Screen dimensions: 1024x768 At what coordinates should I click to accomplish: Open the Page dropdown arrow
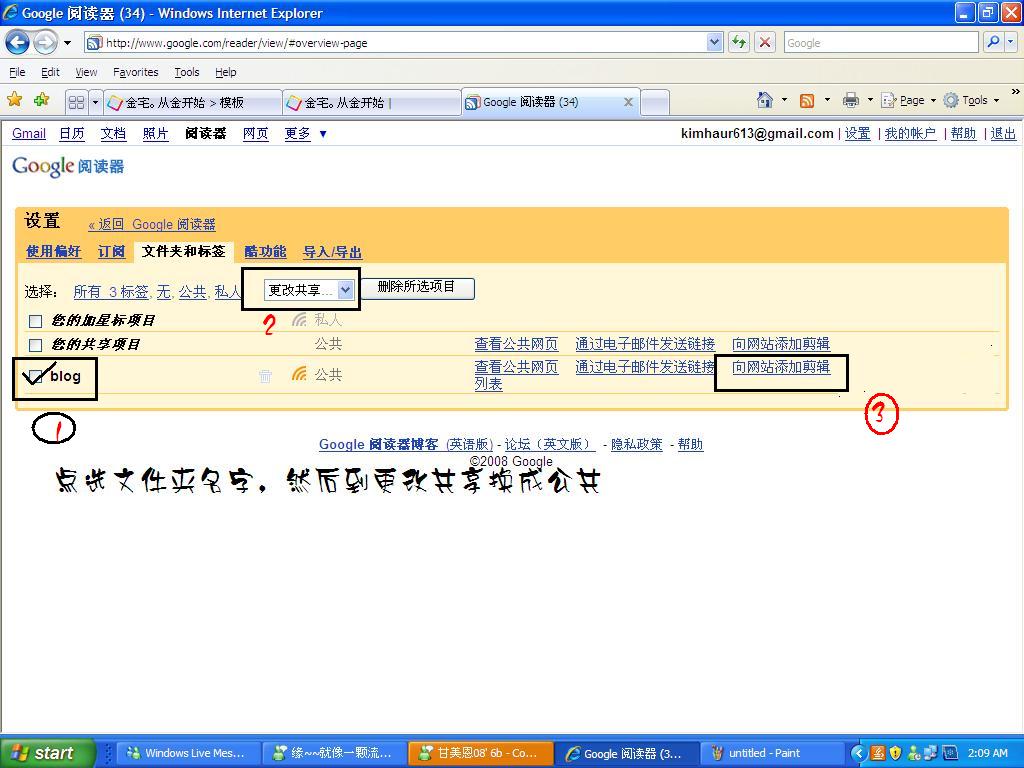click(931, 101)
